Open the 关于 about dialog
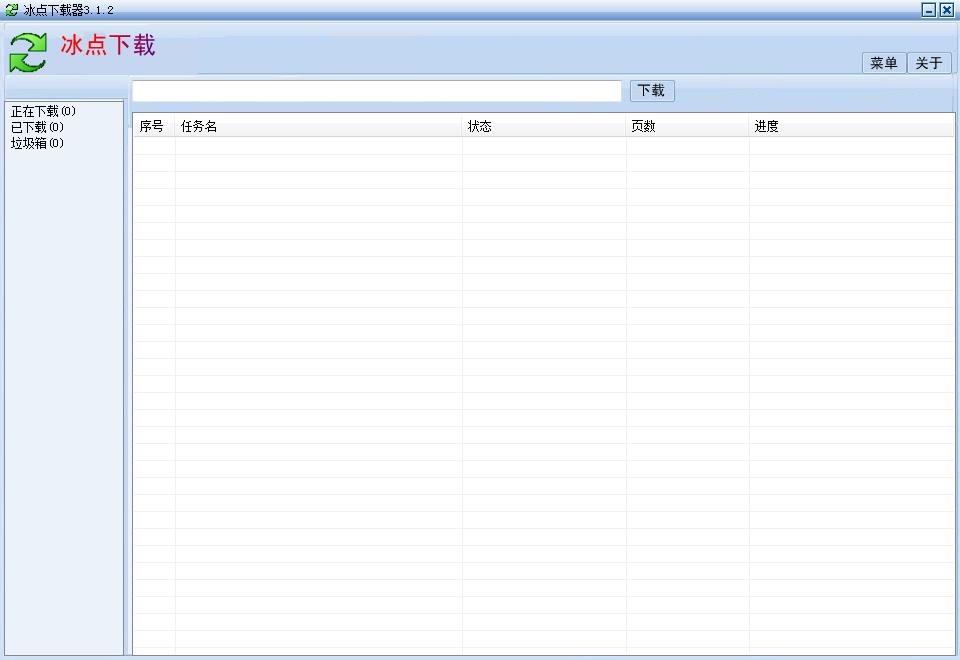 pyautogui.click(x=929, y=62)
